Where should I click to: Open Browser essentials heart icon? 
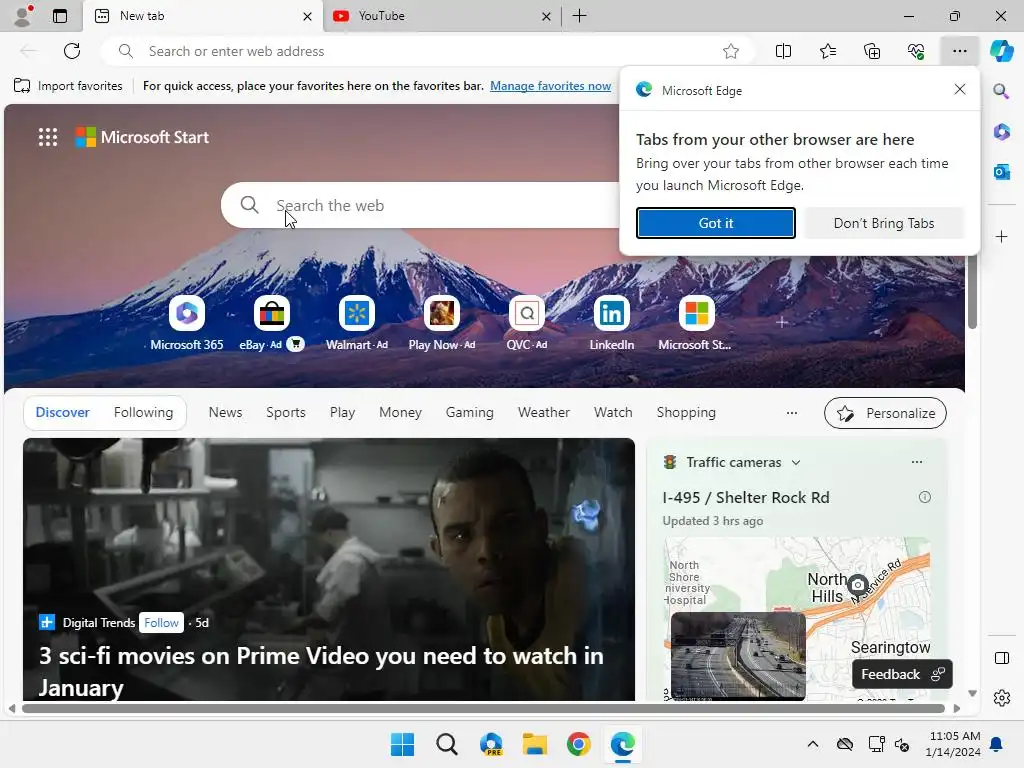[916, 51]
